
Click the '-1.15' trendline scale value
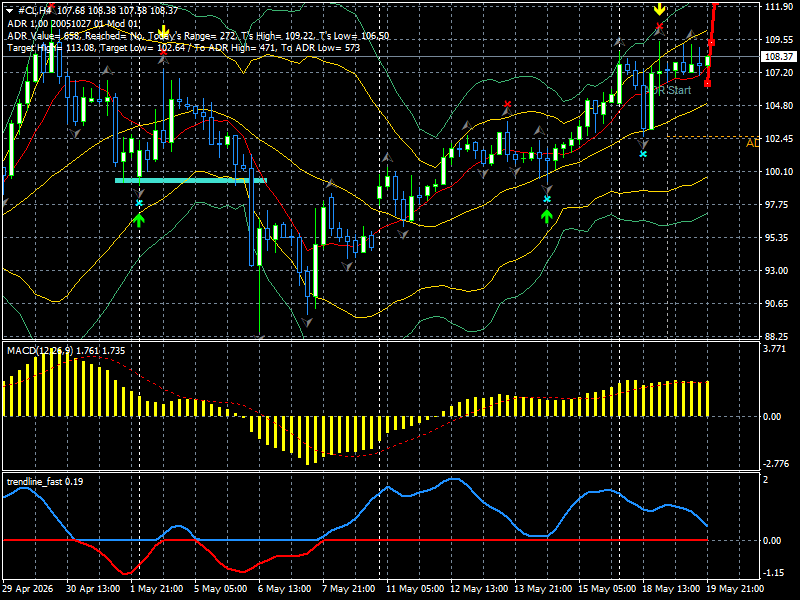(x=773, y=573)
